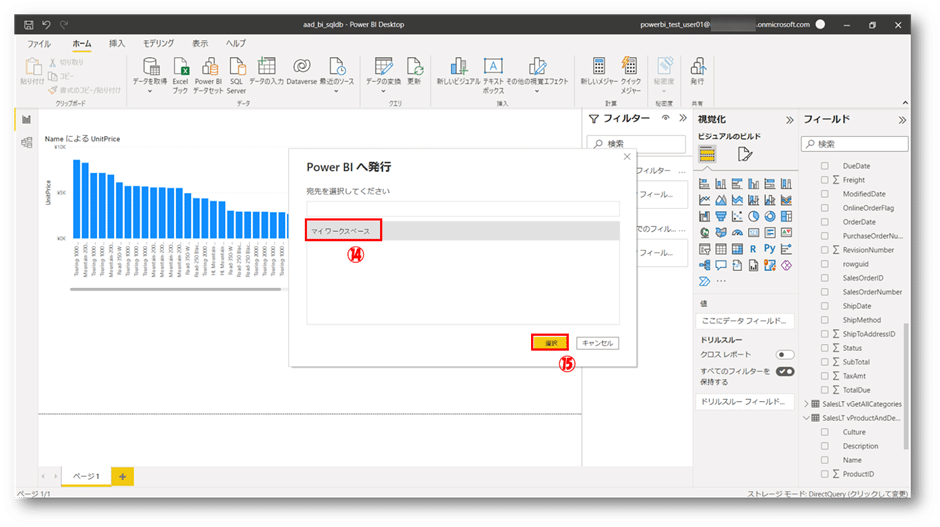Click more visuals ellipsis in visualization pane
940x527 pixels.
click(x=721, y=281)
